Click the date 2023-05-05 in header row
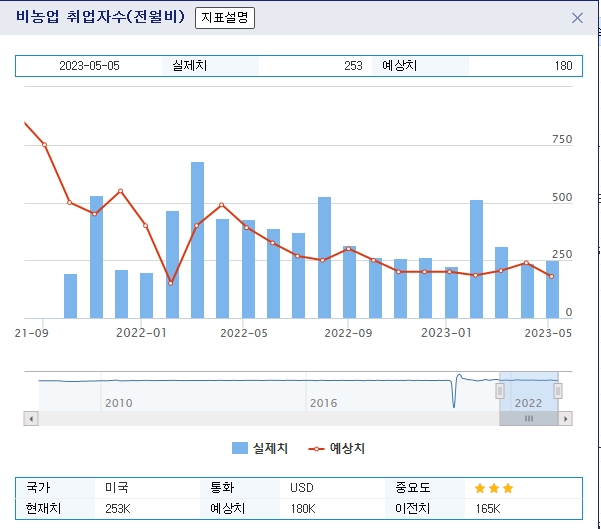 tap(89, 66)
